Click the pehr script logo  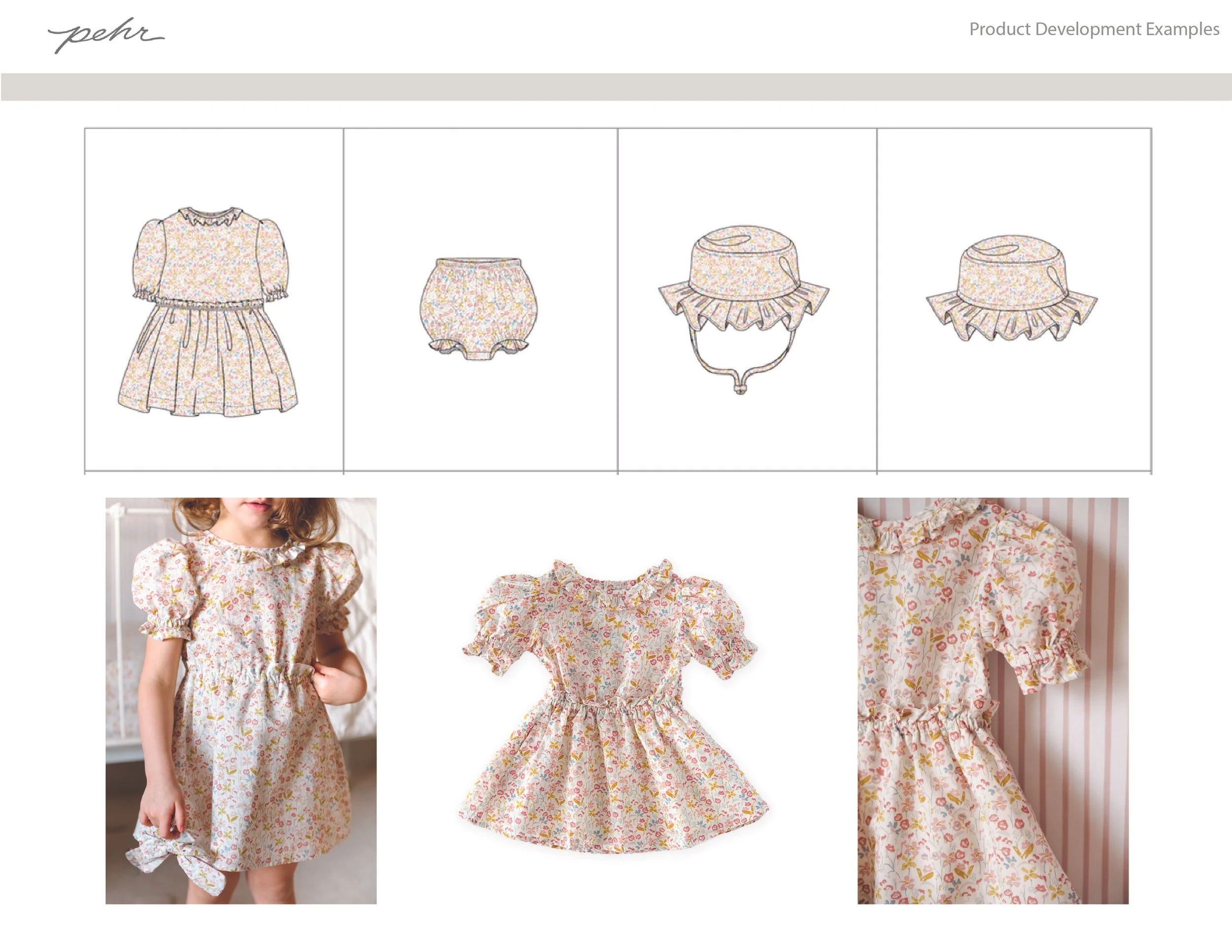(x=105, y=35)
